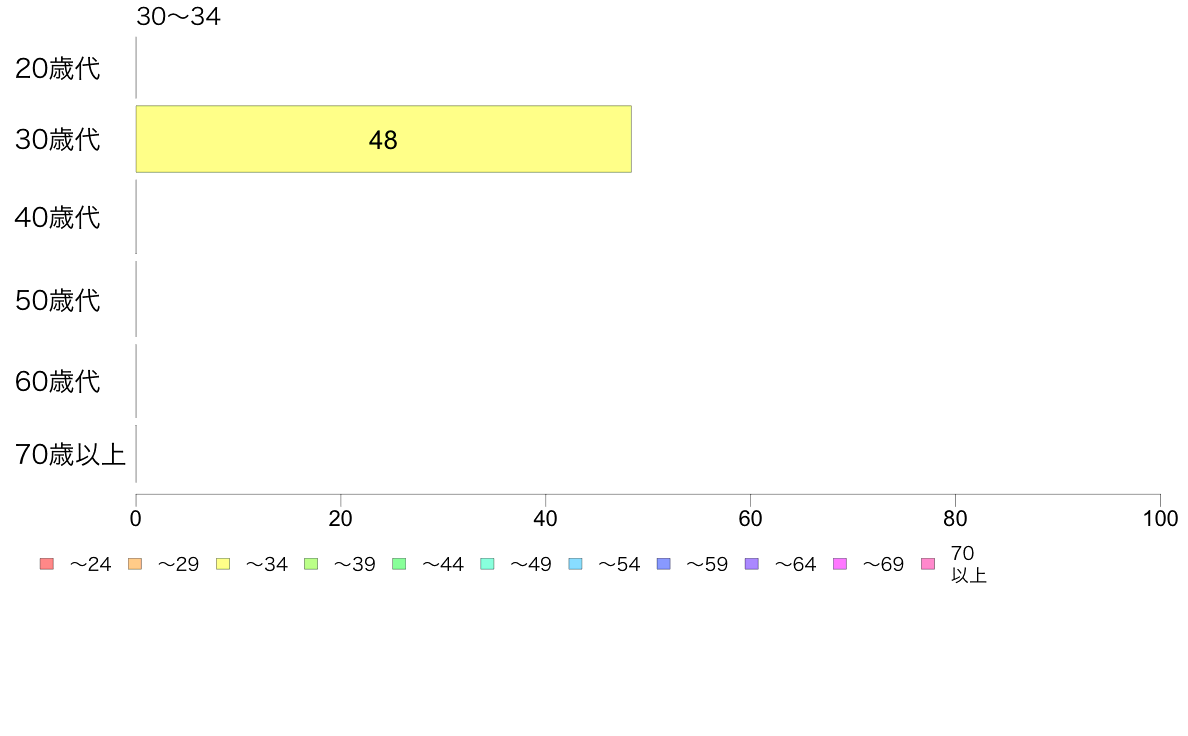1188x736 pixels.
Task: Toggle the ~49 teal legend swatch
Action: 487,564
